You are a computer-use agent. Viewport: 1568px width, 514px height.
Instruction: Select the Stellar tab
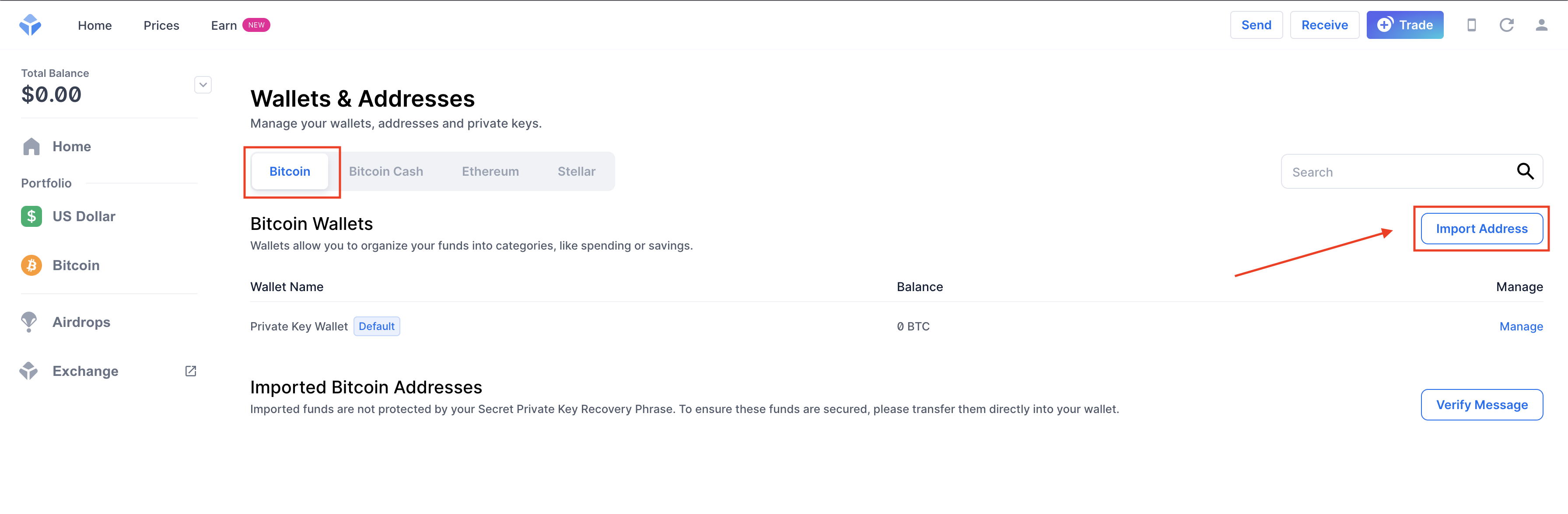coord(577,170)
